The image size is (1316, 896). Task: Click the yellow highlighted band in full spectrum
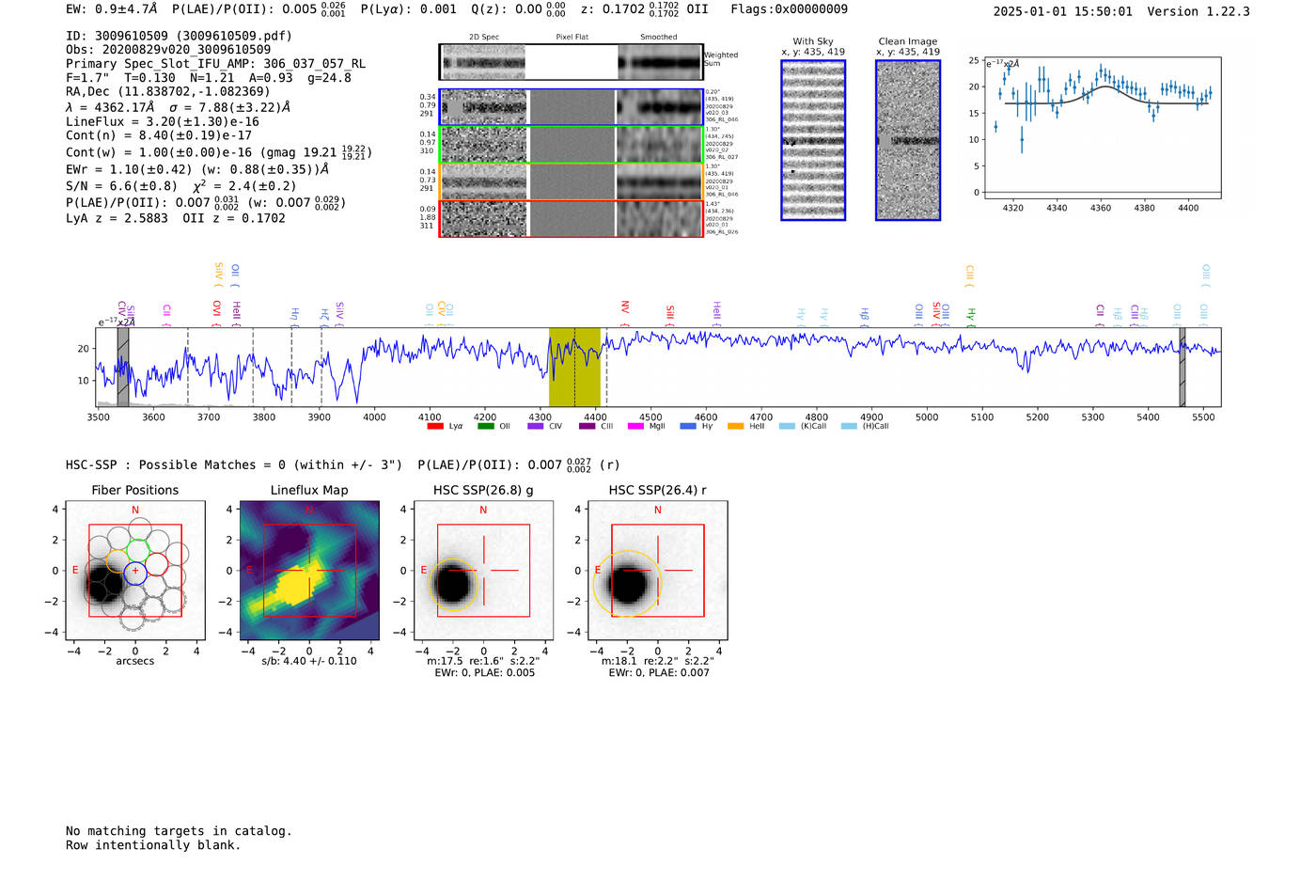[x=574, y=367]
